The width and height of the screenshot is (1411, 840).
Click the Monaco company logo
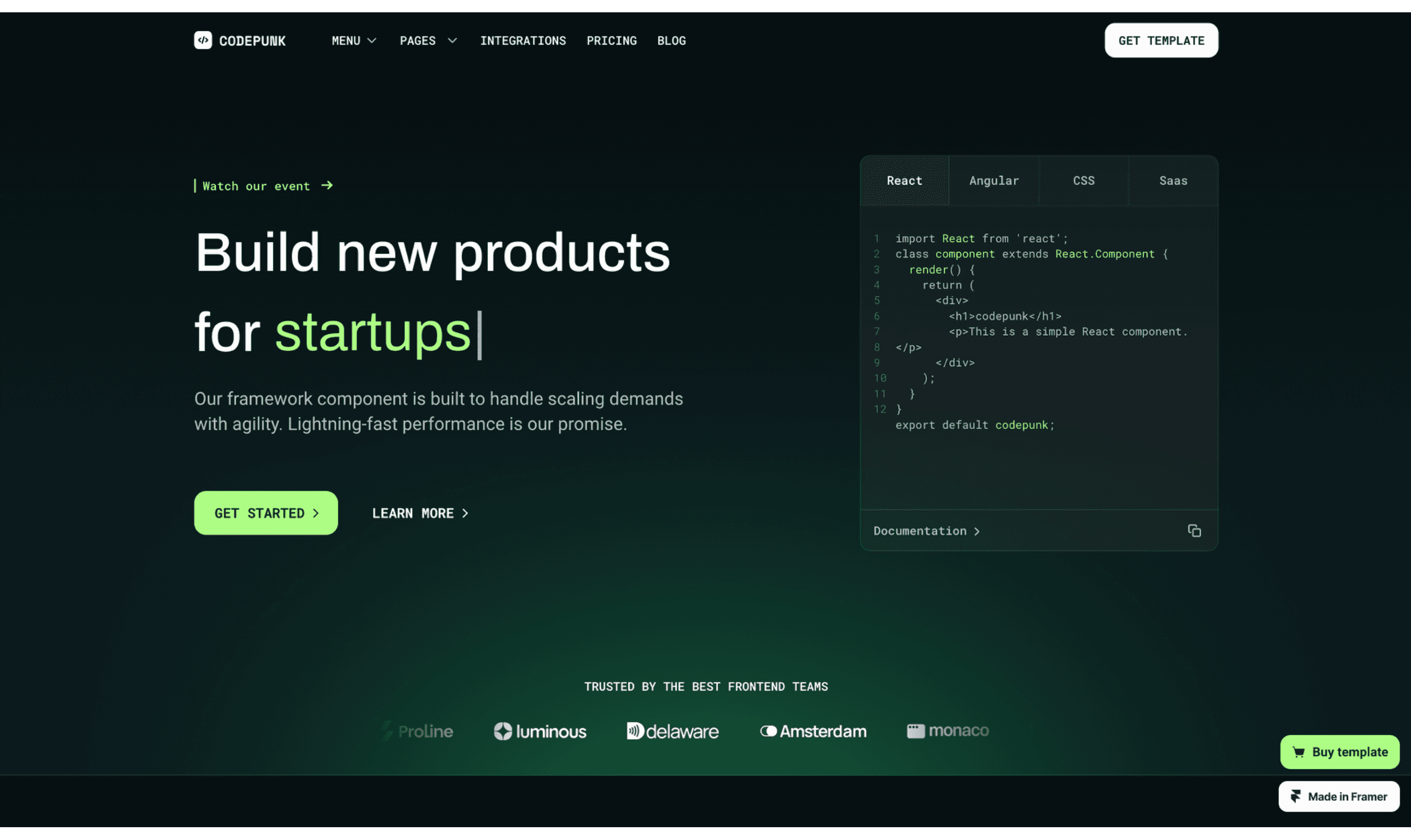948,731
